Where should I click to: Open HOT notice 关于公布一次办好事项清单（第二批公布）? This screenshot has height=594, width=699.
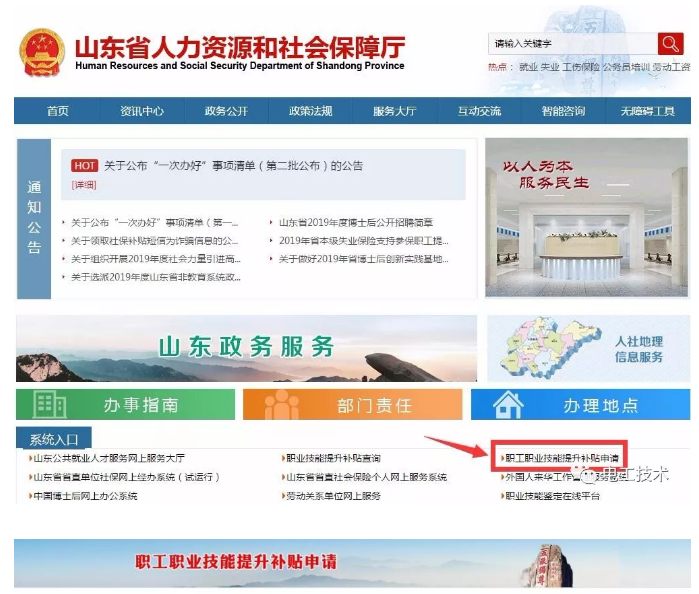pyautogui.click(x=233, y=166)
